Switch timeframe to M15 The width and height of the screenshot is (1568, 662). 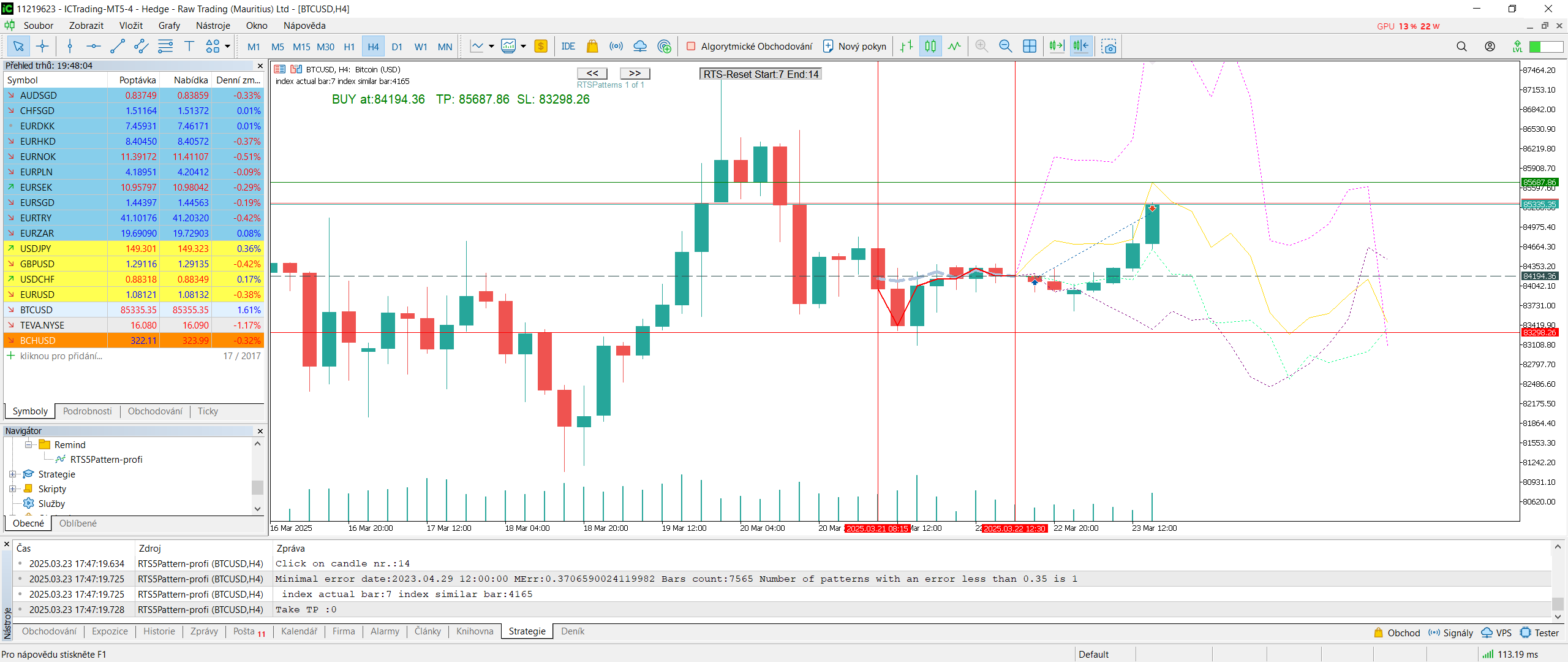(x=301, y=47)
